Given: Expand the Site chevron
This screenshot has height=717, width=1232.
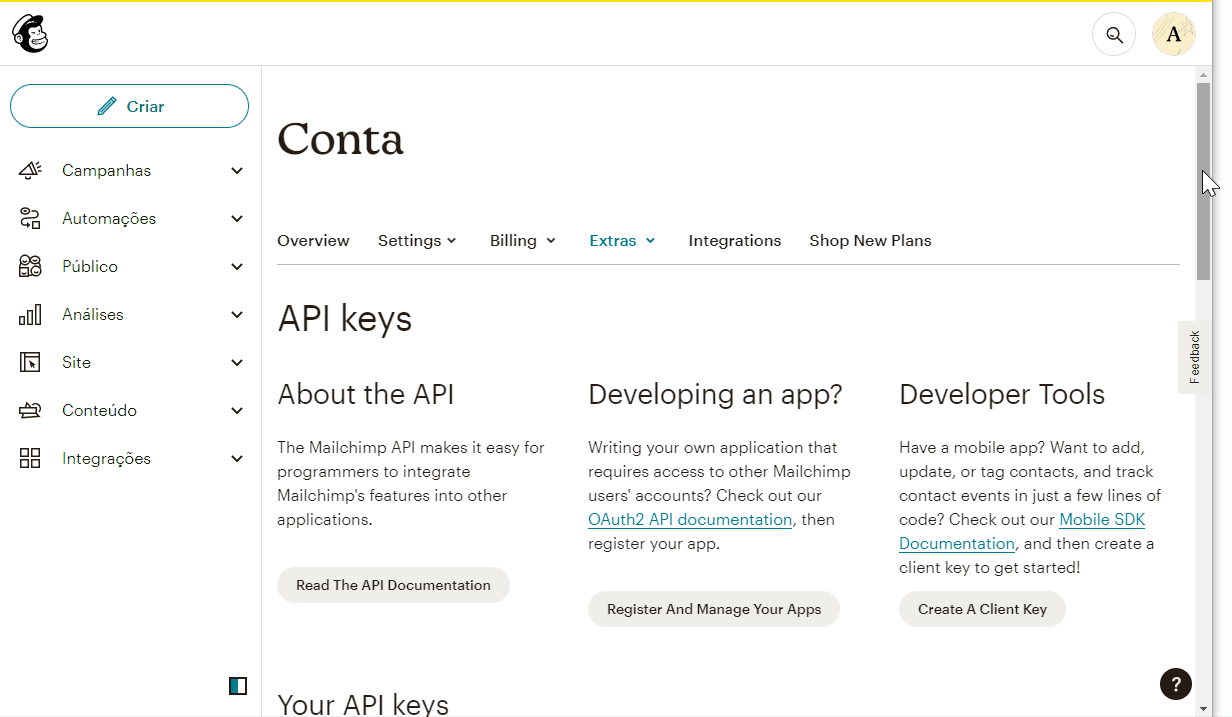Looking at the screenshot, I should pos(237,363).
